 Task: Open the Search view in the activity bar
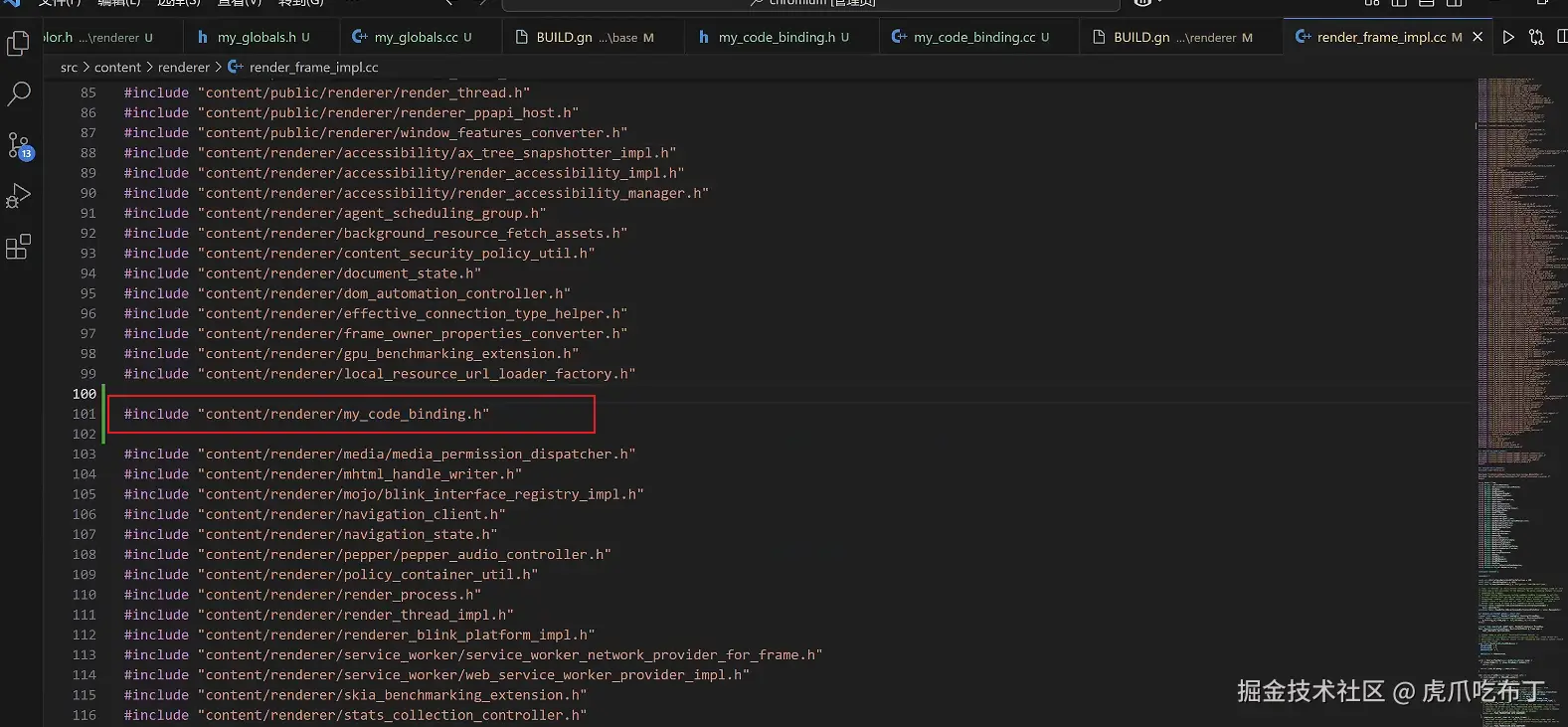tap(18, 93)
